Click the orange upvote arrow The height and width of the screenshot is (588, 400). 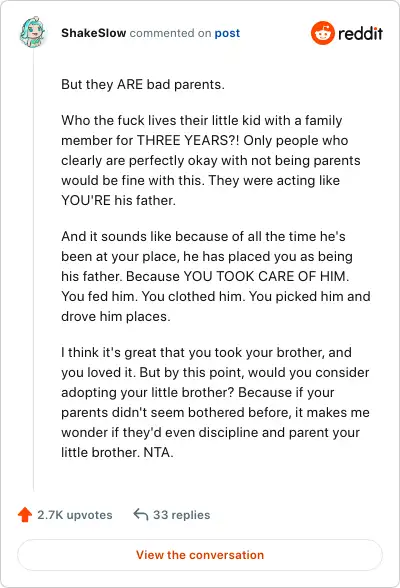pyautogui.click(x=25, y=514)
